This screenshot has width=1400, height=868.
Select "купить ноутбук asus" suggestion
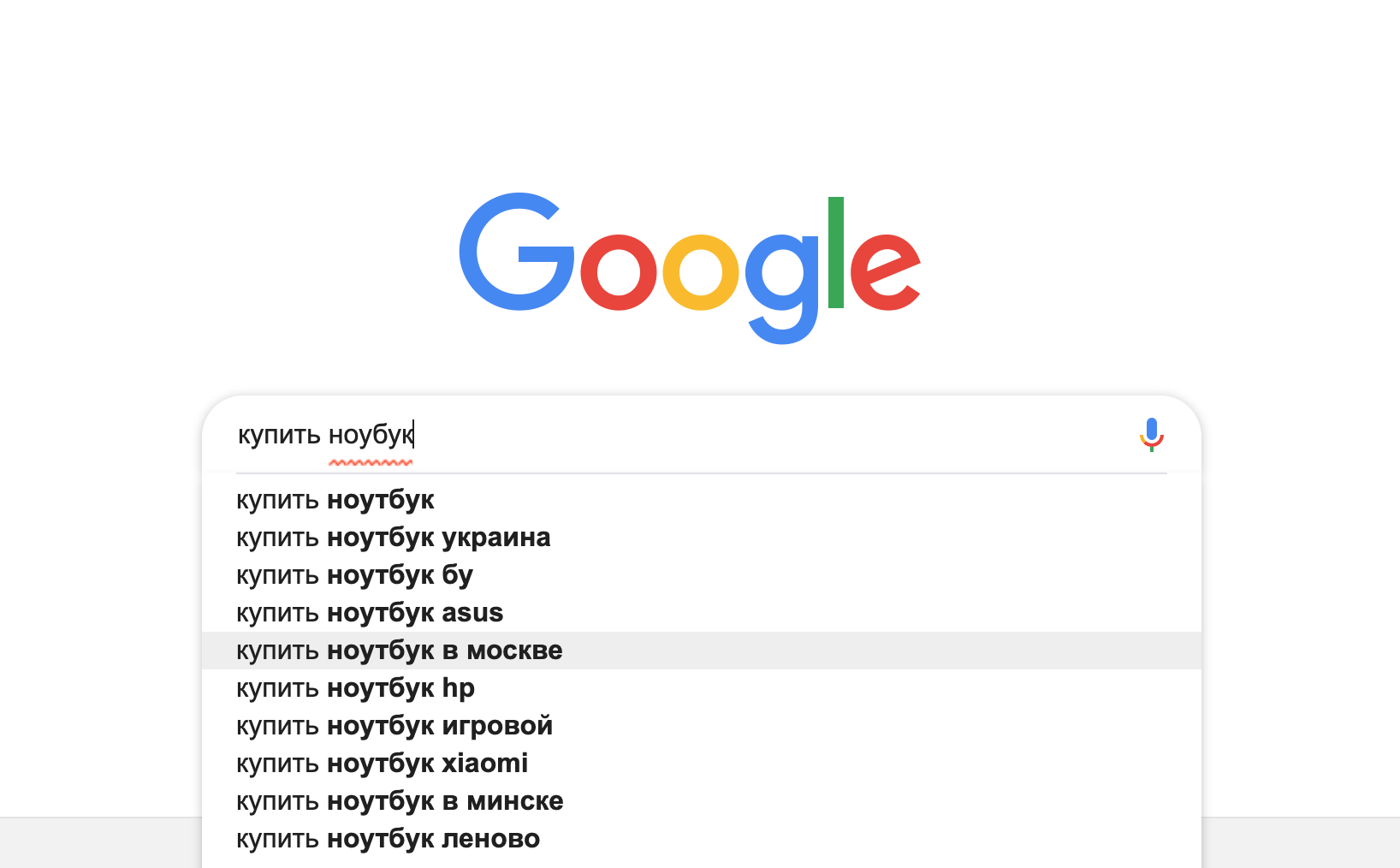(370, 613)
